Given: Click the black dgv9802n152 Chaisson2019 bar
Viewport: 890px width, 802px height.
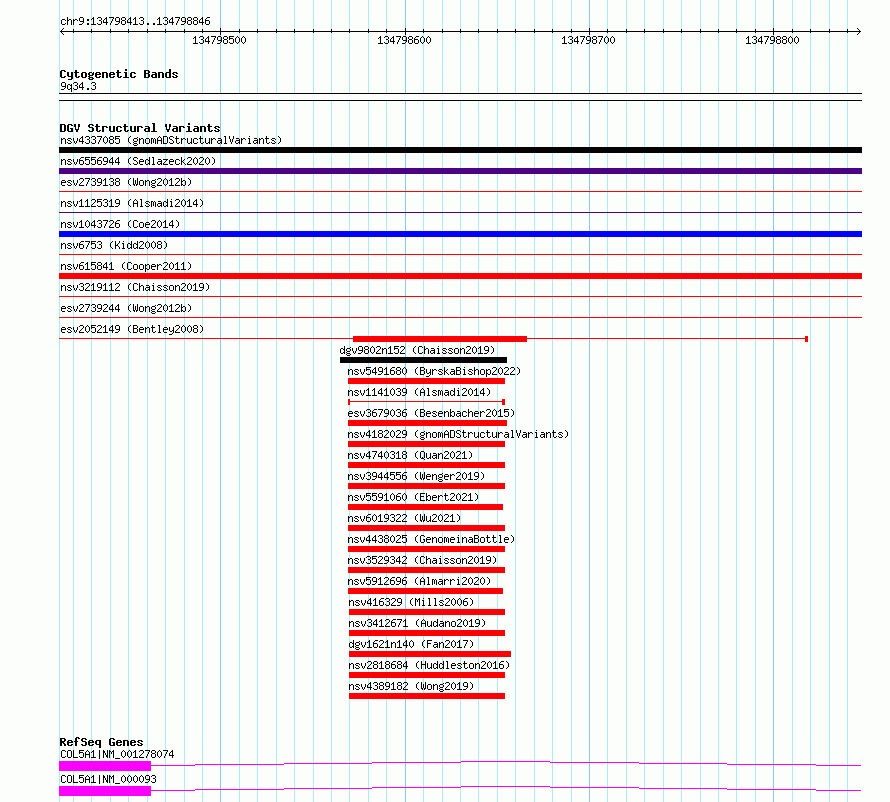Looking at the screenshot, I should (423, 360).
